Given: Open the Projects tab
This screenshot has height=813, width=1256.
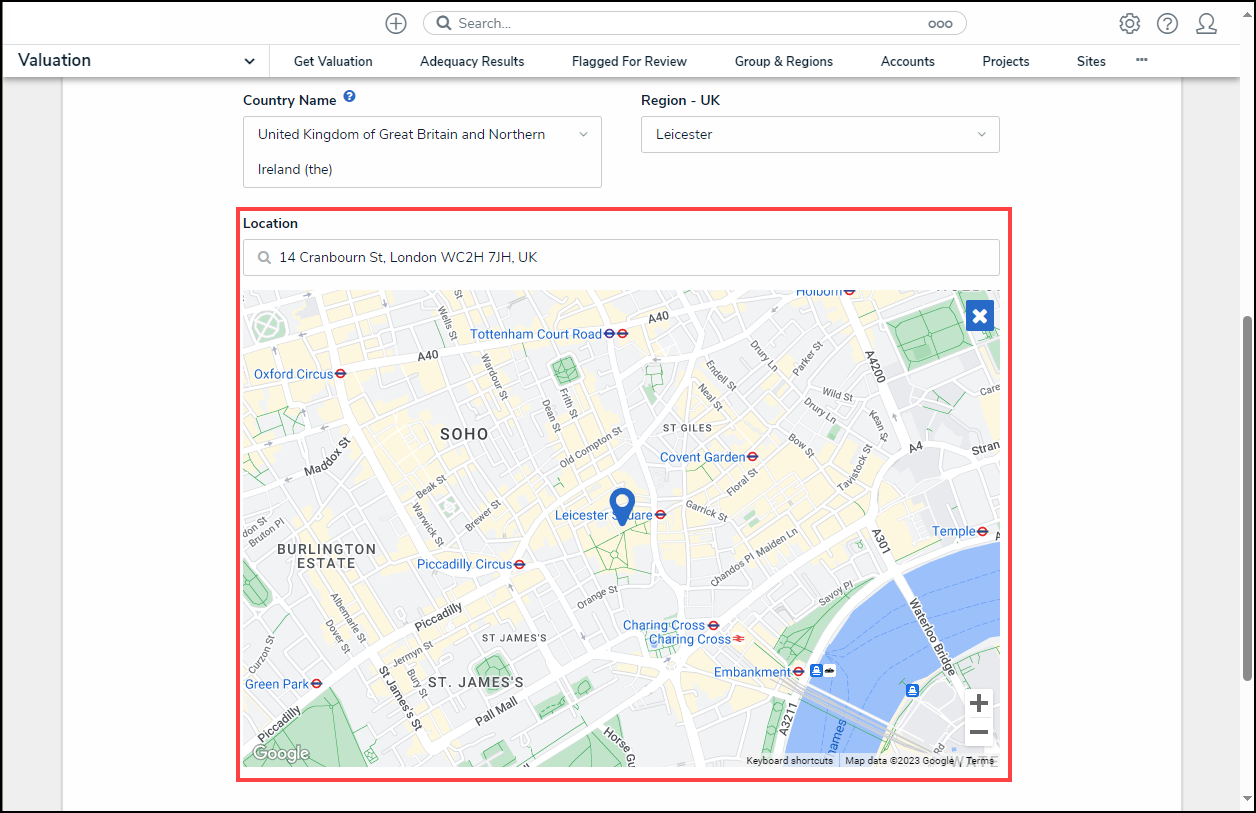Looking at the screenshot, I should pos(1006,61).
